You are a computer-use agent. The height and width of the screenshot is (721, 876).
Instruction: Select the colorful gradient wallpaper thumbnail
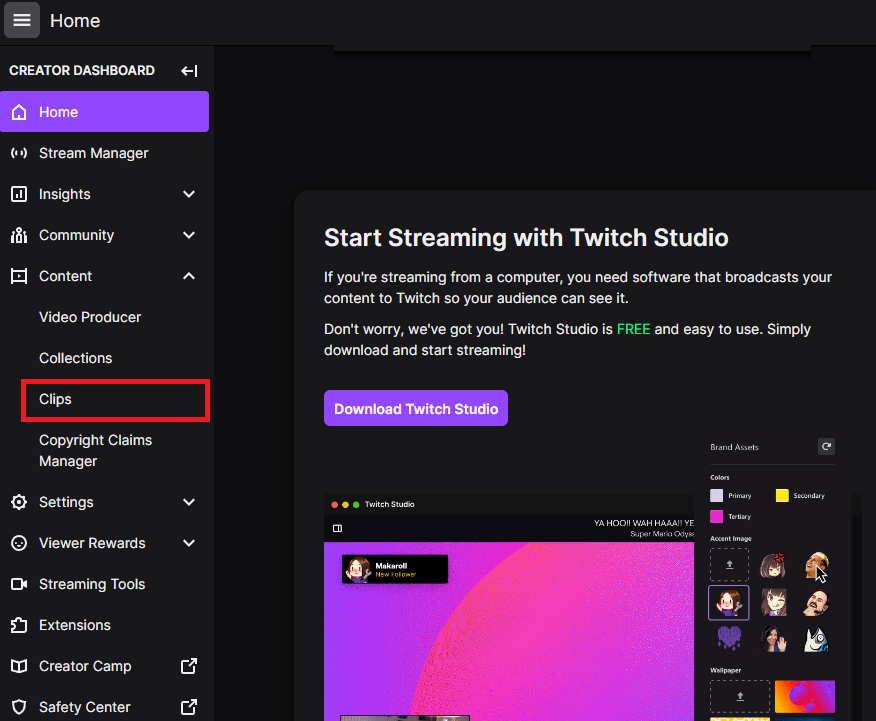point(804,696)
